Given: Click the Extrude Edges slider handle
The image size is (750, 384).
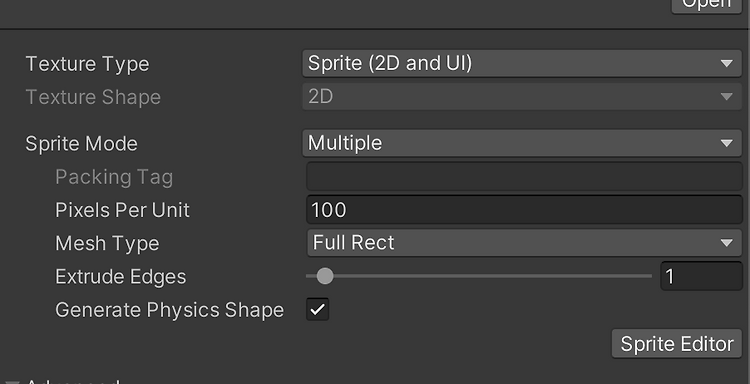Looking at the screenshot, I should pyautogui.click(x=325, y=276).
